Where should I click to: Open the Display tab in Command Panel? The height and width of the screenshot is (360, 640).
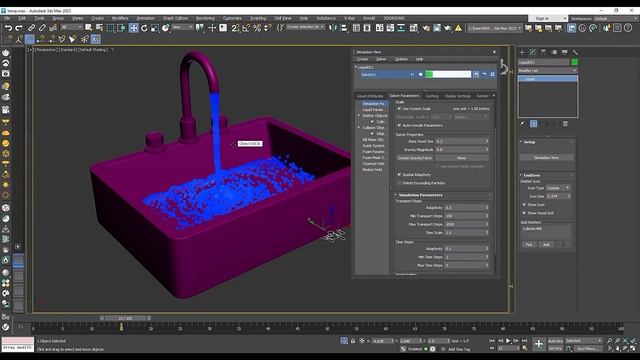[x=564, y=52]
